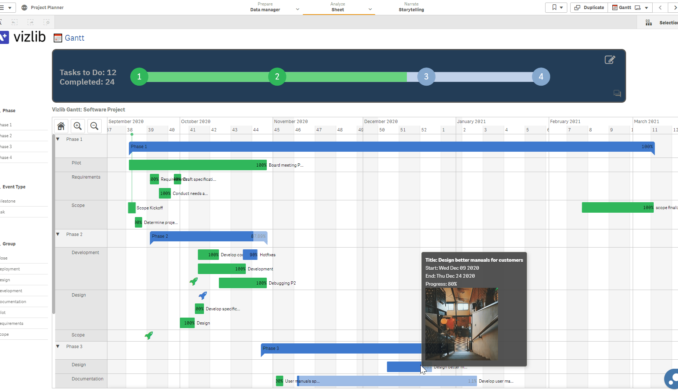Open the chat bubble in the bottom-right corner
Viewport: 678px width, 392px height.
(672, 379)
